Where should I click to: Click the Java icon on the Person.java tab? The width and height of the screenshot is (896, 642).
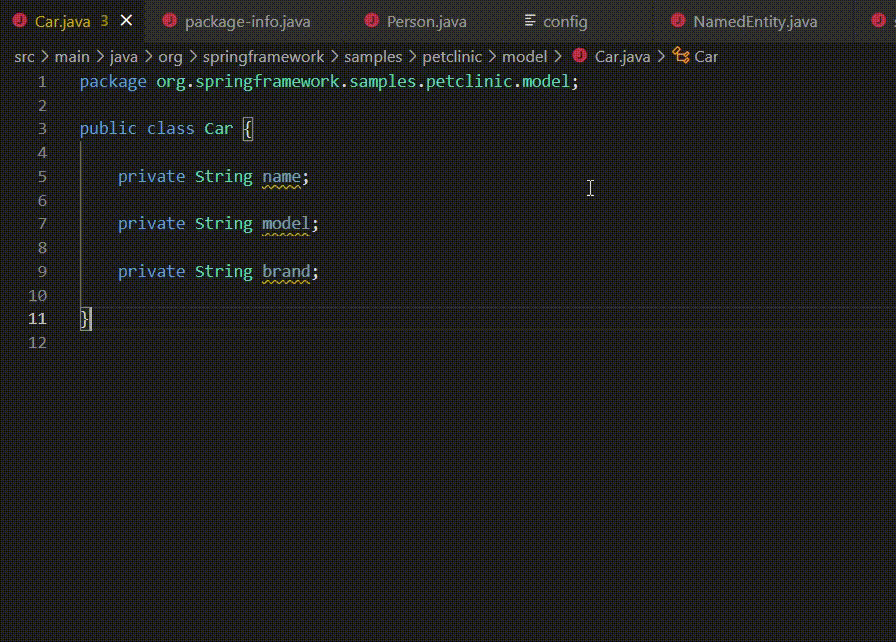click(x=370, y=20)
